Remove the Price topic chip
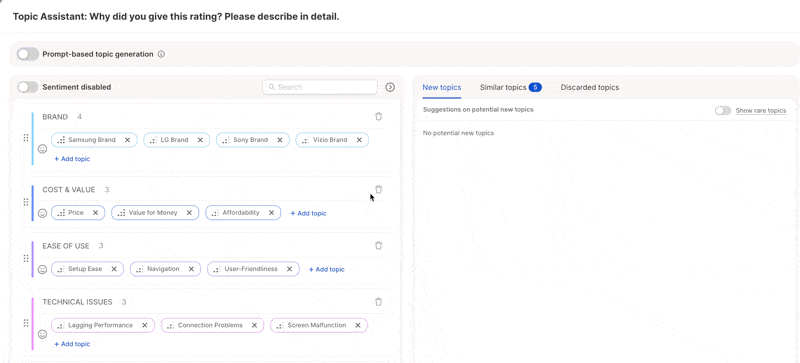The height and width of the screenshot is (363, 800). click(x=95, y=213)
